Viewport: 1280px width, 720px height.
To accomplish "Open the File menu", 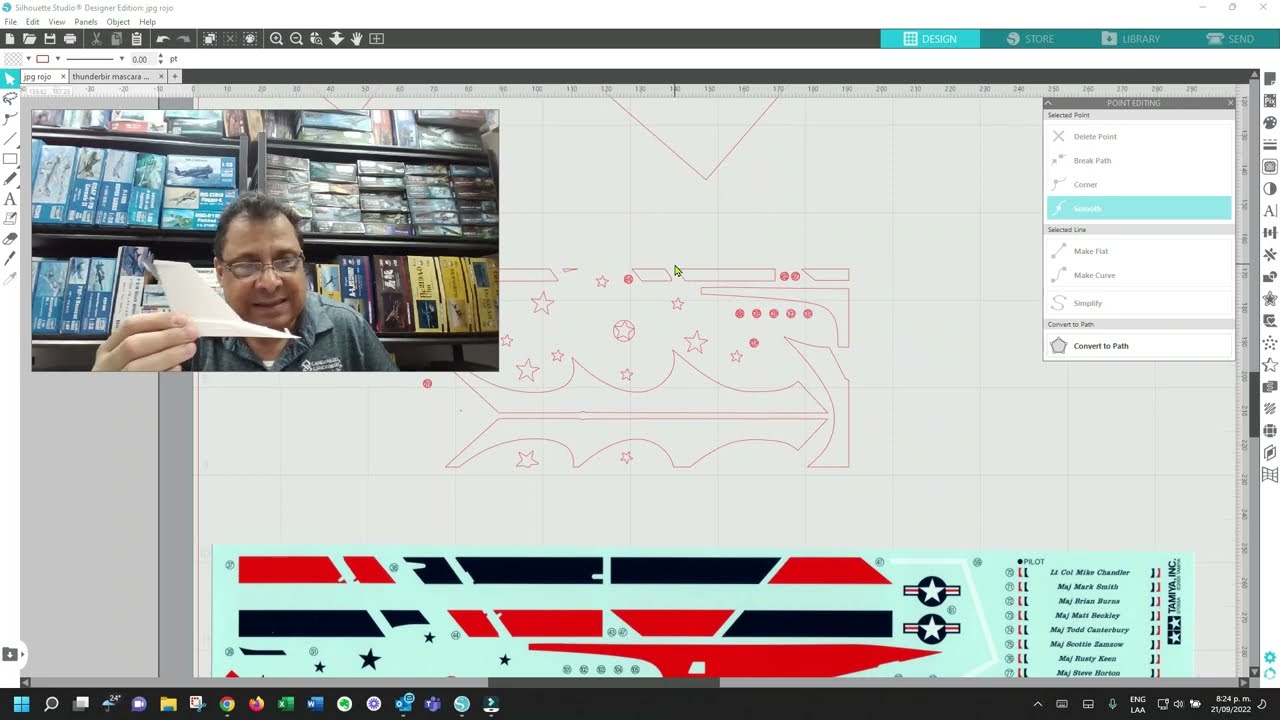I will pos(10,22).
